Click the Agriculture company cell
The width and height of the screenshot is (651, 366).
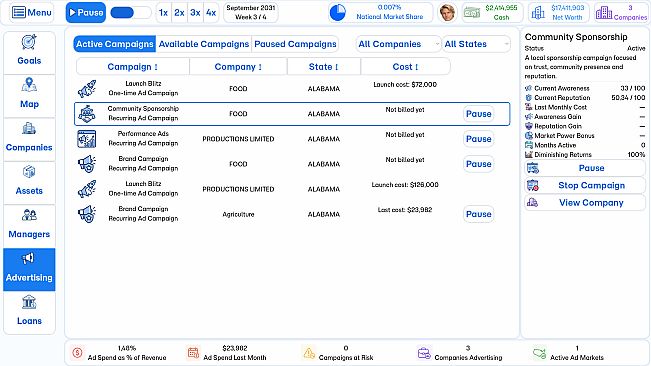click(238, 215)
